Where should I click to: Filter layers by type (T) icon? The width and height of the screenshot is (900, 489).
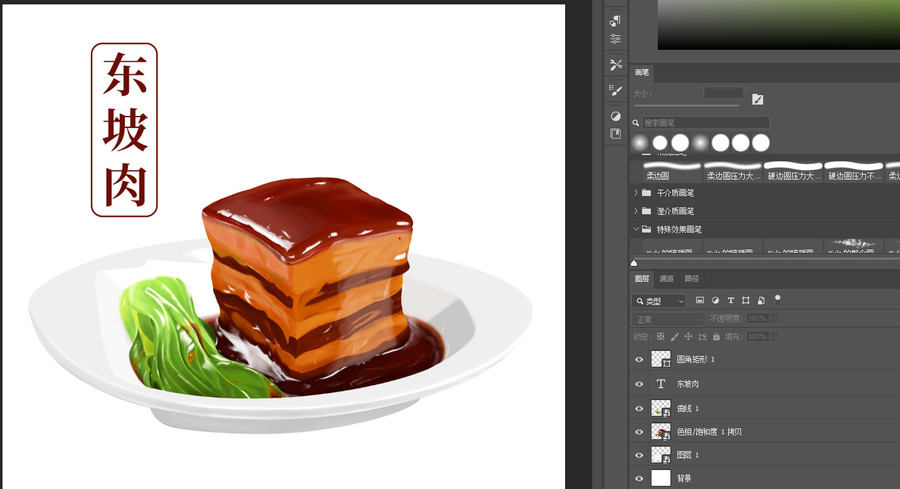click(x=731, y=300)
